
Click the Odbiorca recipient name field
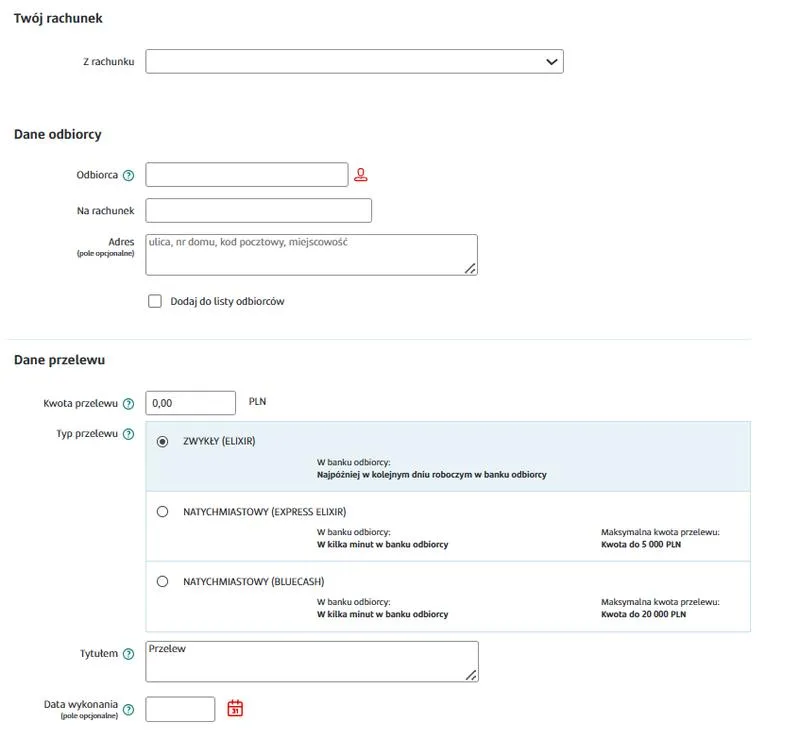click(245, 173)
